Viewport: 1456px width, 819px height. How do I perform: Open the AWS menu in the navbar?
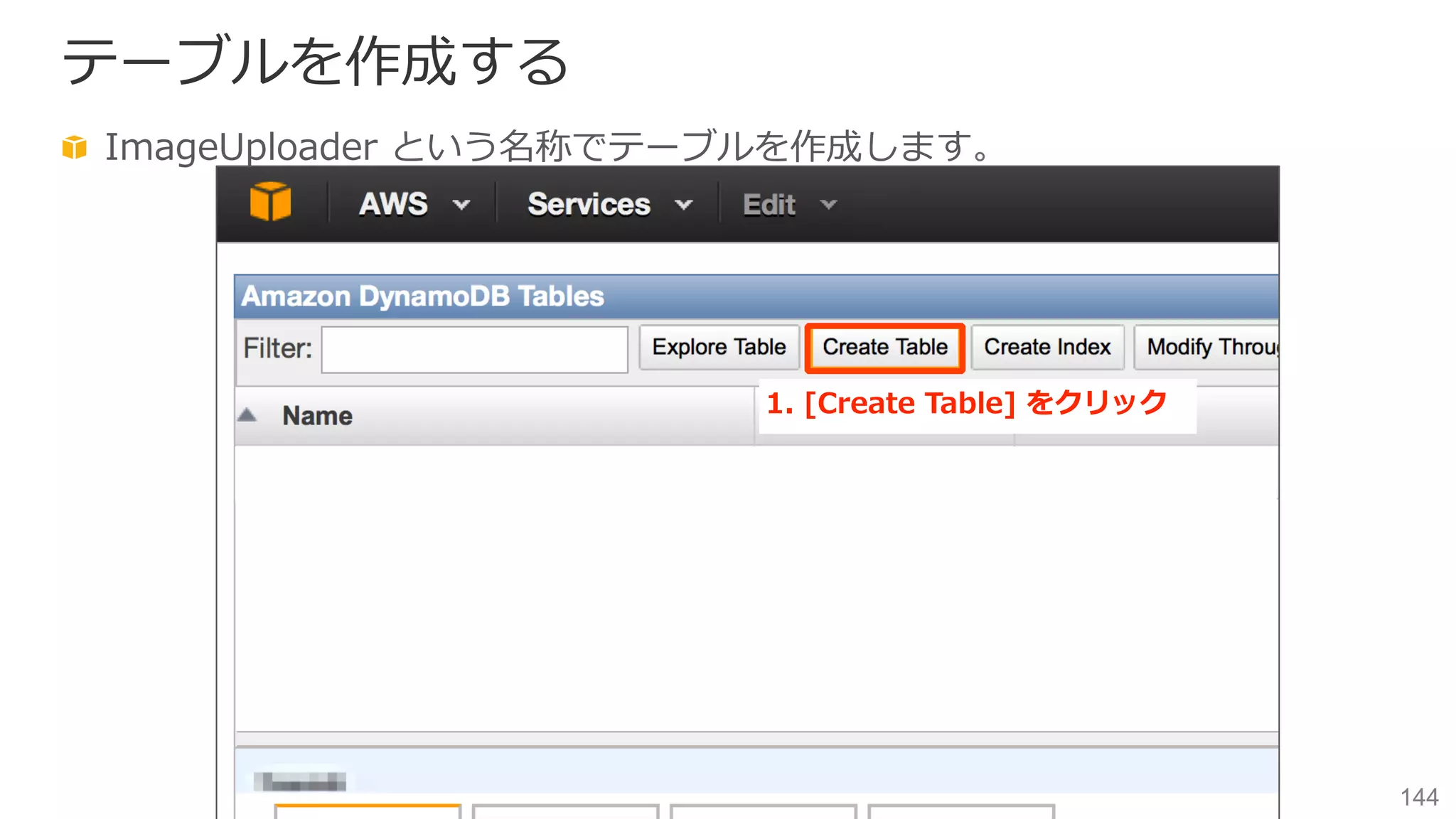click(393, 204)
